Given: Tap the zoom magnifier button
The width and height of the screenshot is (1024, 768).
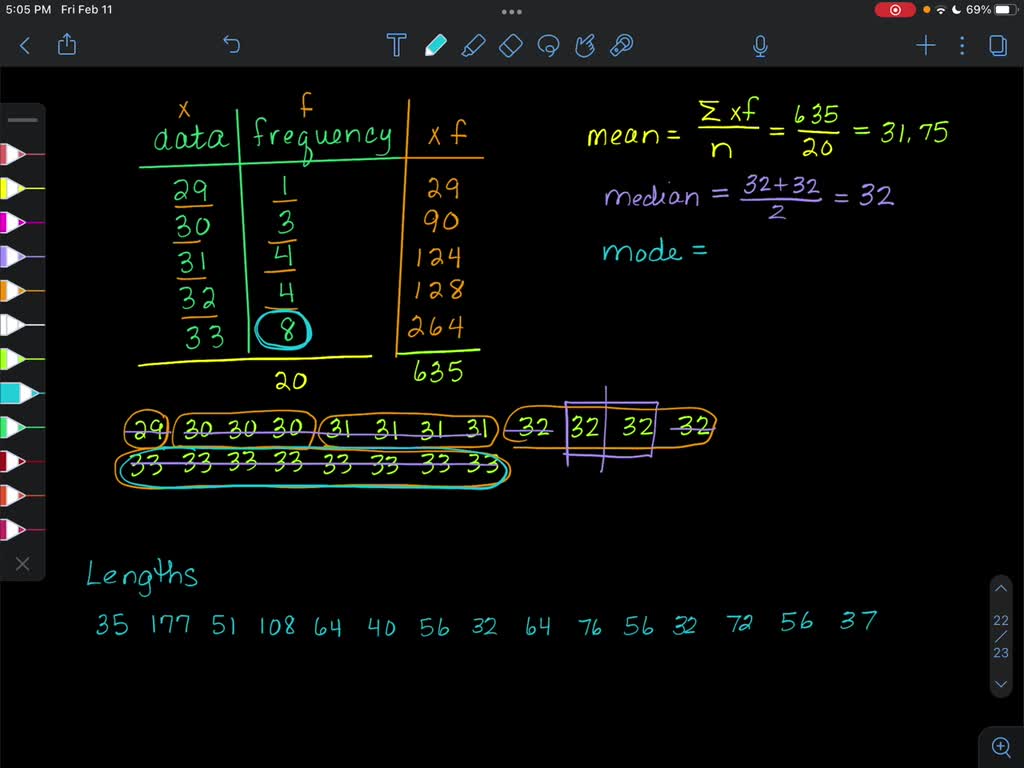Looking at the screenshot, I should click(x=1001, y=746).
